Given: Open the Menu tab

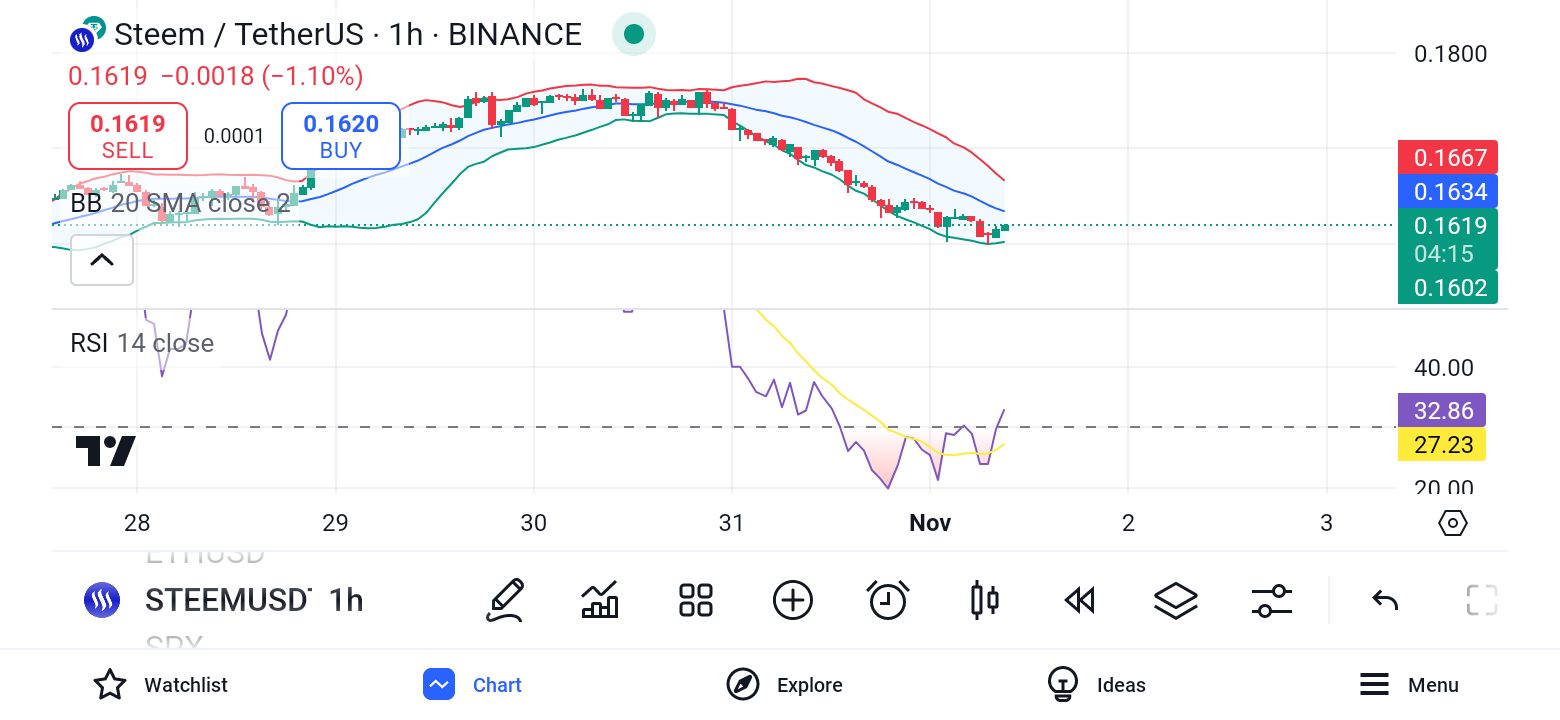Looking at the screenshot, I should (1409, 685).
